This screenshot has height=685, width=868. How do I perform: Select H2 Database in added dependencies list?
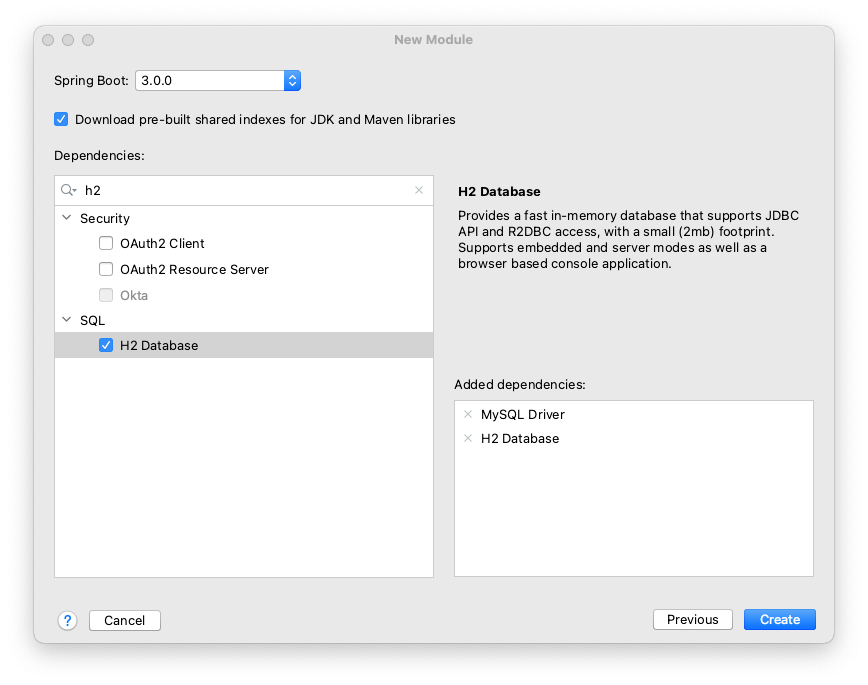[520, 439]
